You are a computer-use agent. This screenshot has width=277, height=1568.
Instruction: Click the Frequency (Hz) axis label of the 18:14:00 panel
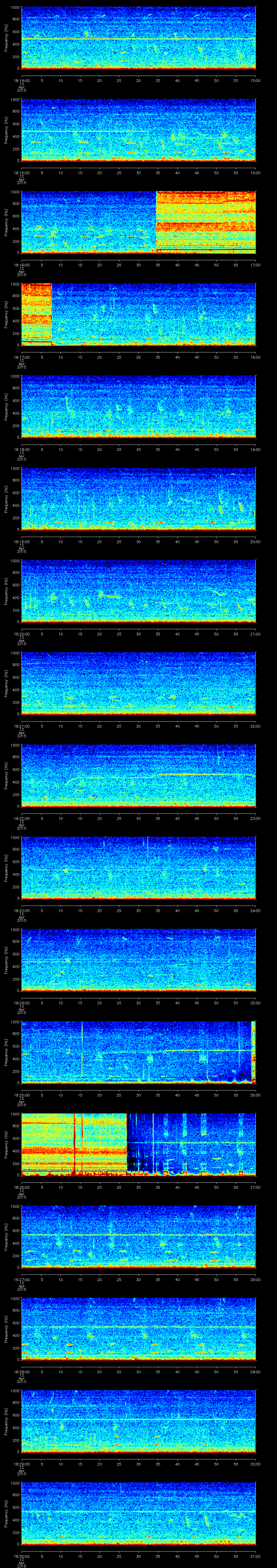(6, 38)
